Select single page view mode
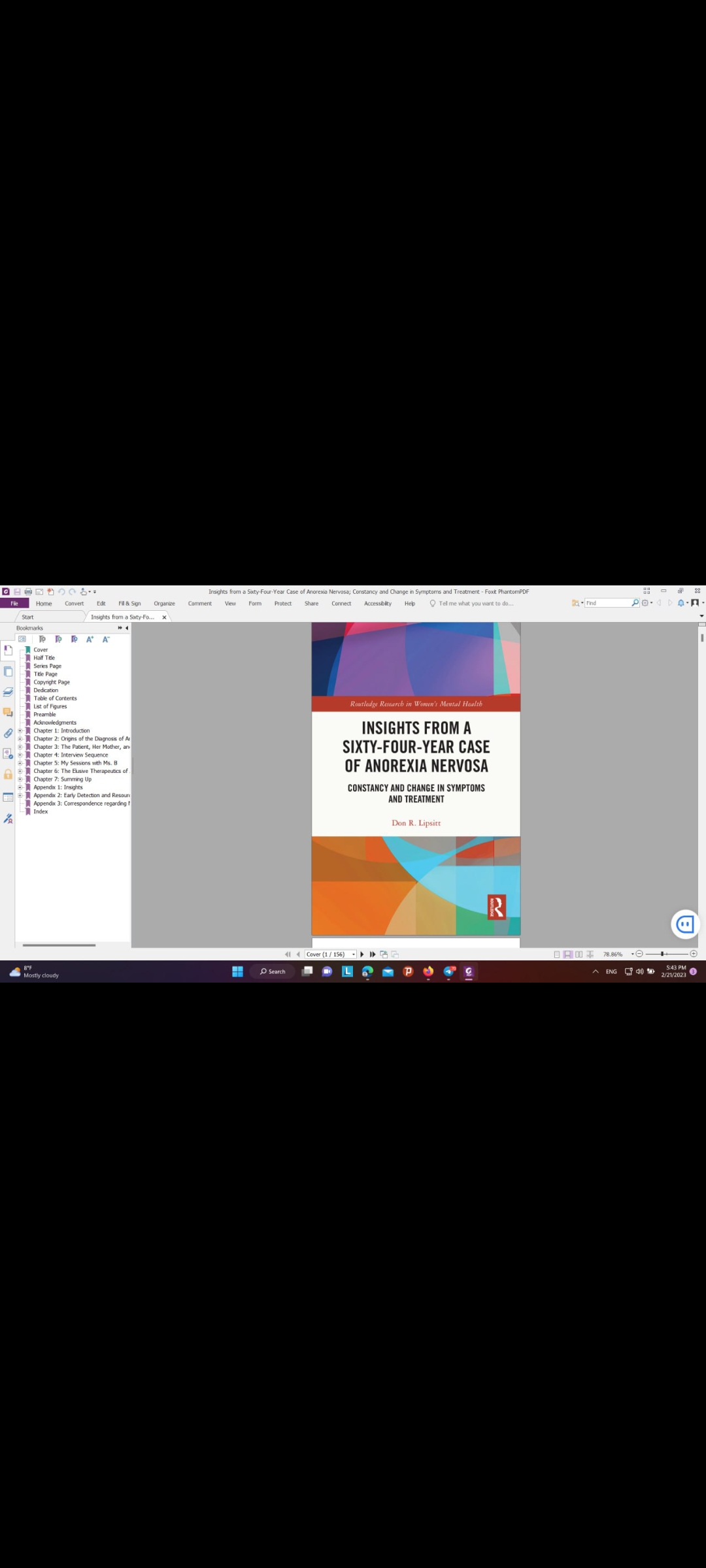The height and width of the screenshot is (1568, 706). point(557,954)
